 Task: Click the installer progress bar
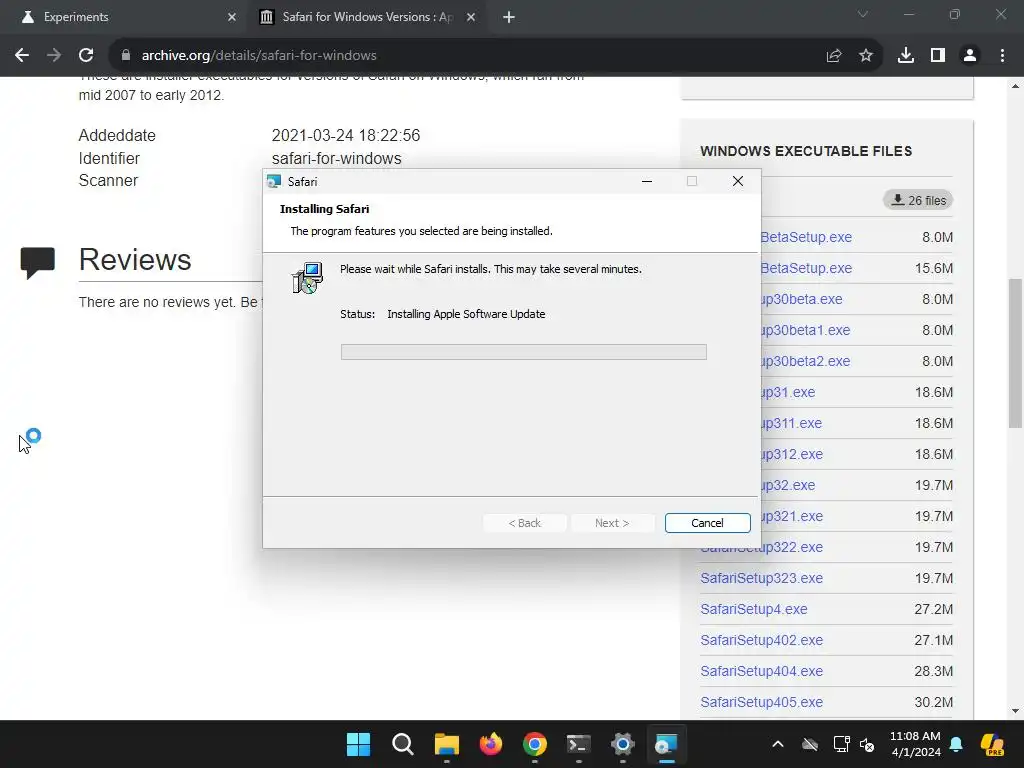523,352
